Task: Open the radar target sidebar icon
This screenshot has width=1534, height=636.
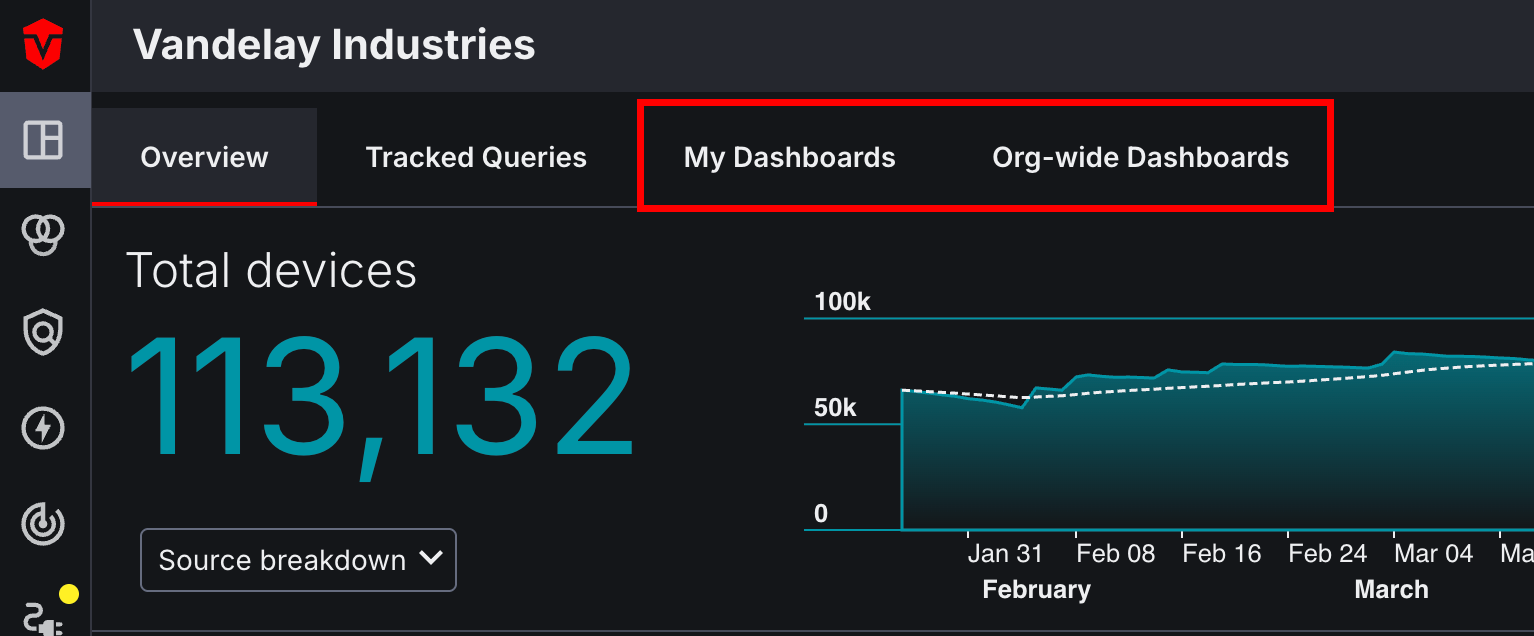Action: (x=44, y=524)
